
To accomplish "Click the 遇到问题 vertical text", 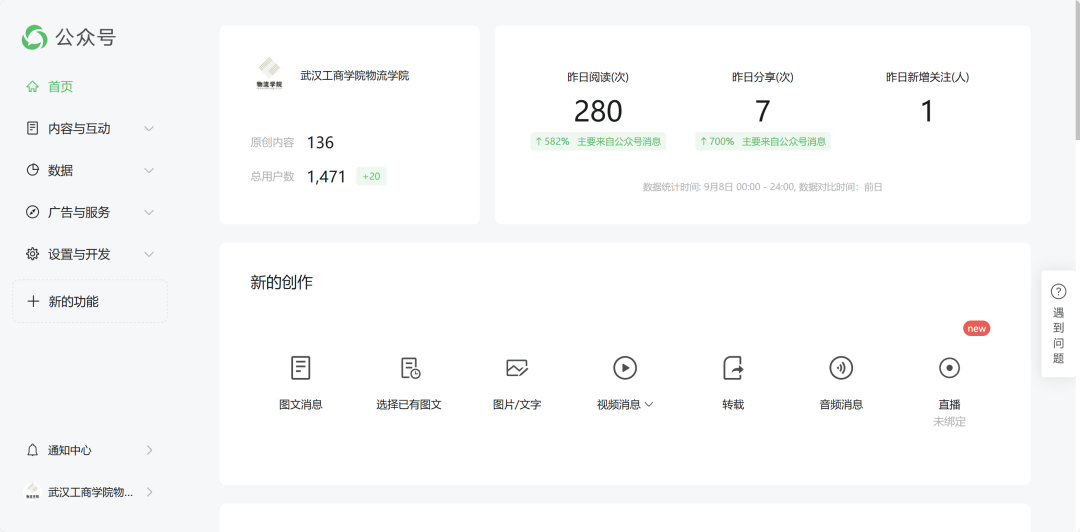I will coord(1059,335).
